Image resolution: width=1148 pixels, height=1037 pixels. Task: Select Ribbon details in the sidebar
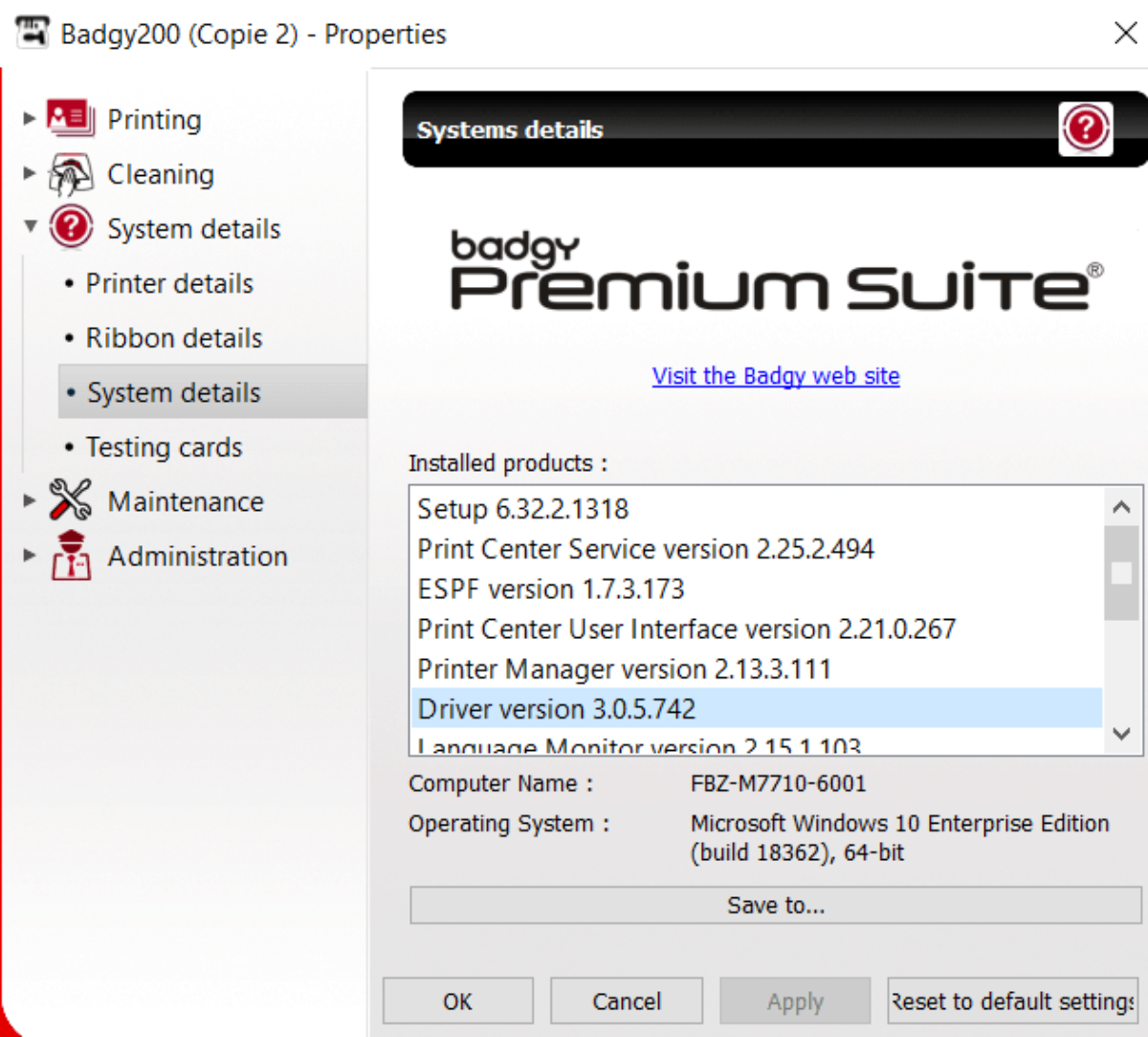[173, 338]
